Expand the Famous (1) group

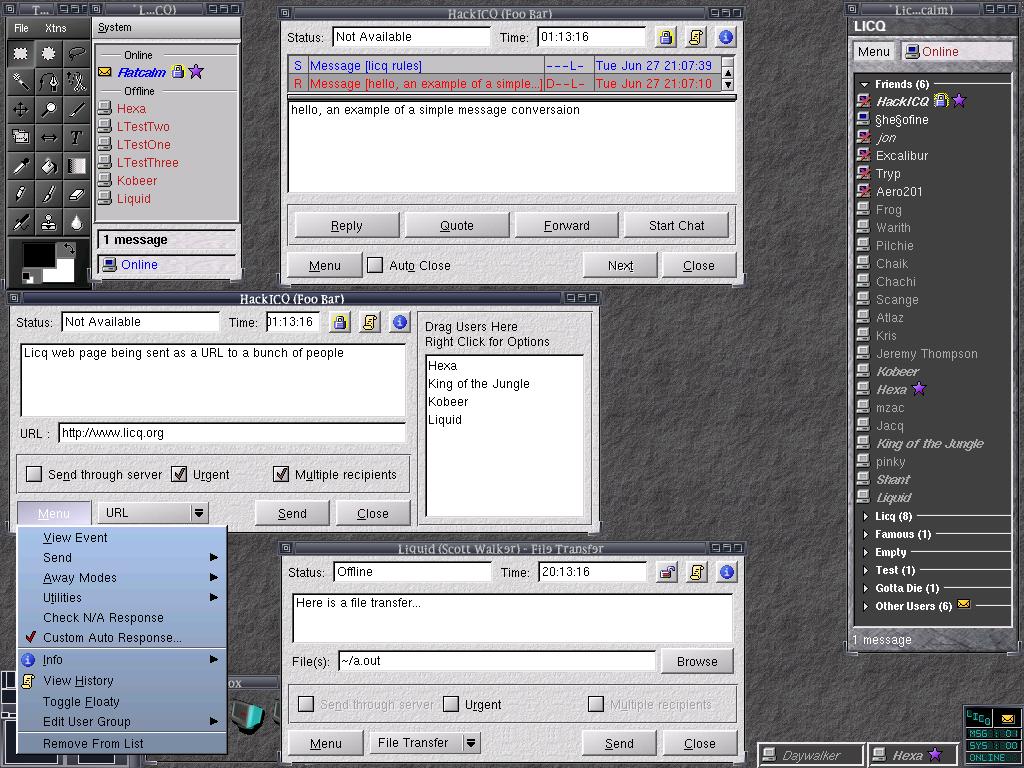865,534
